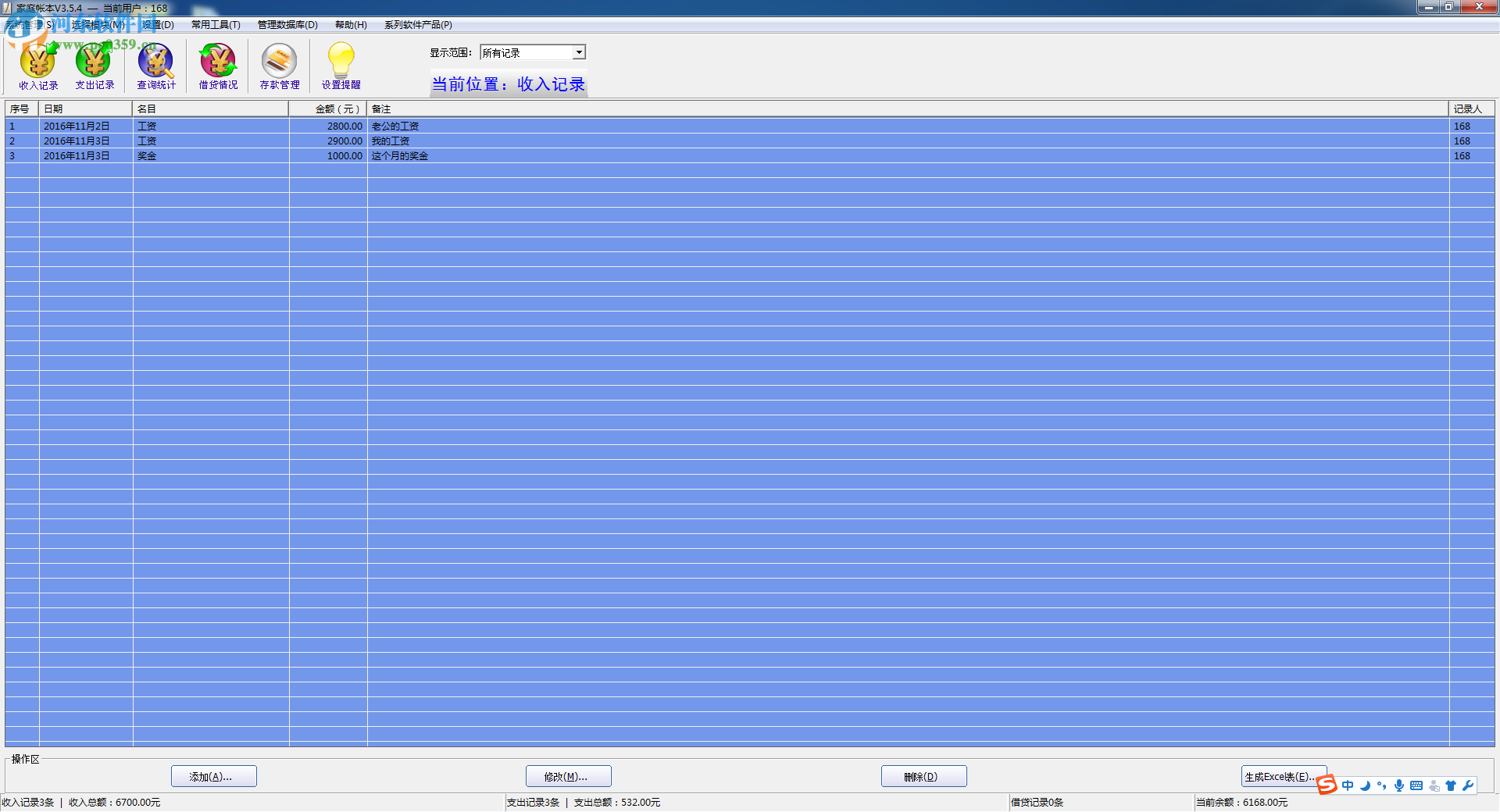Image resolution: width=1500 pixels, height=812 pixels.
Task: Click the 添加(A)... add button
Action: (x=214, y=776)
